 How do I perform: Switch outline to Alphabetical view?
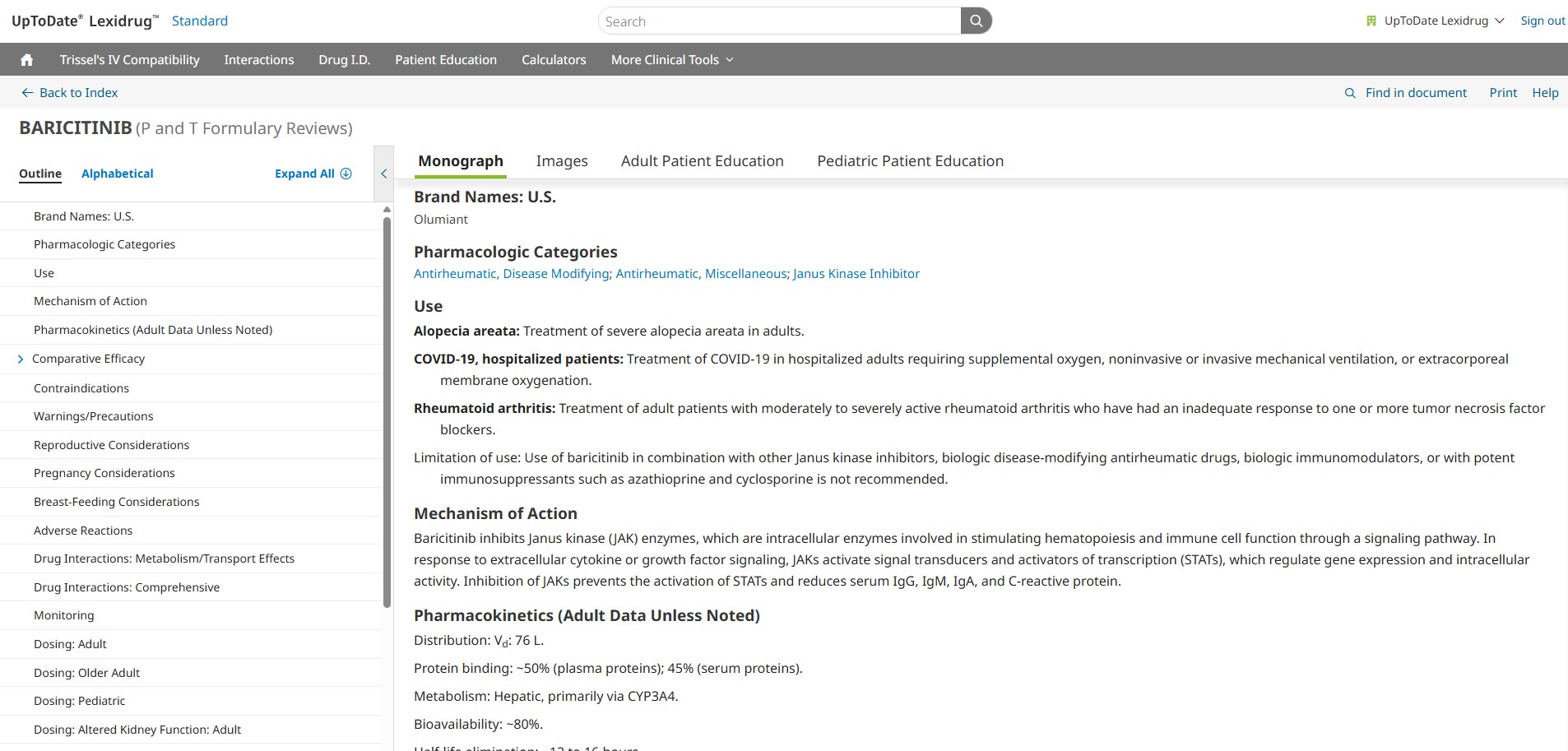(x=117, y=174)
